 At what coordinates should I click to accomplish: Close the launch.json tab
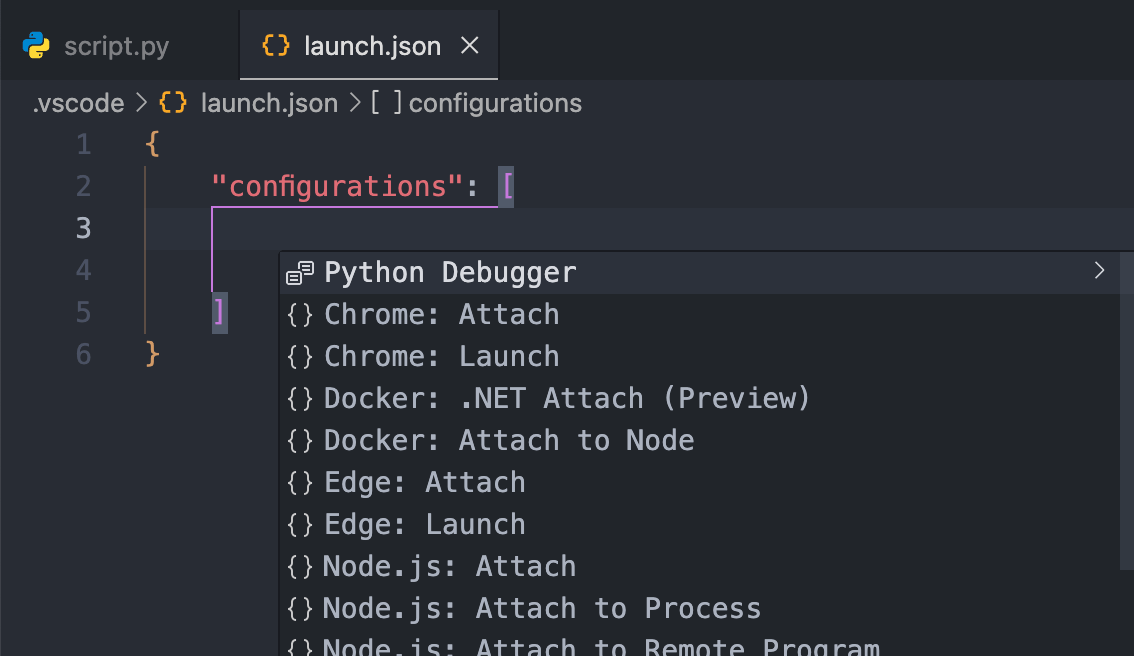pyautogui.click(x=469, y=46)
